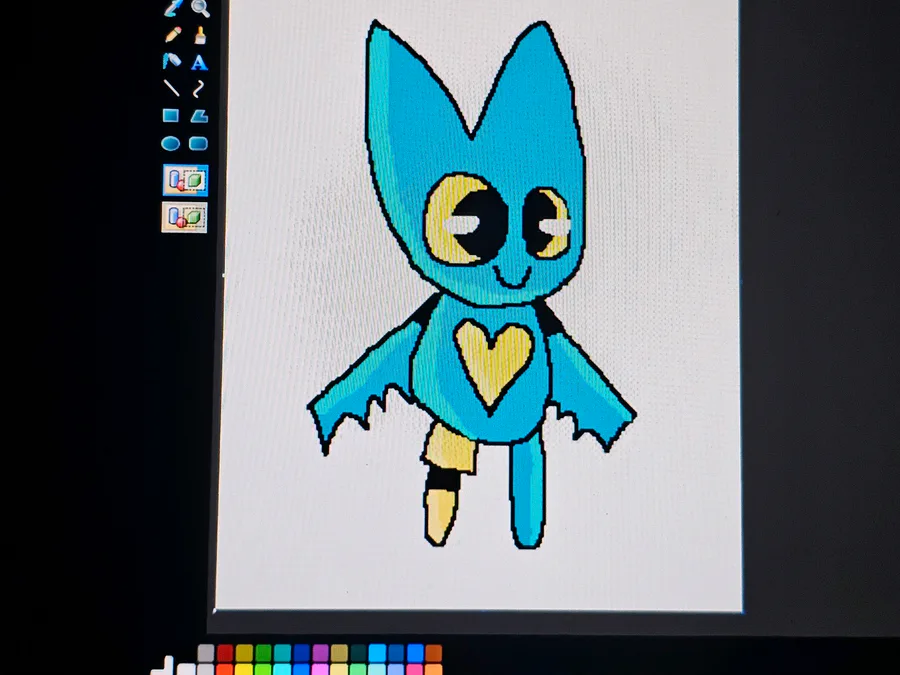
Task: Pick the bright yellow color swatch
Action: coord(244,670)
